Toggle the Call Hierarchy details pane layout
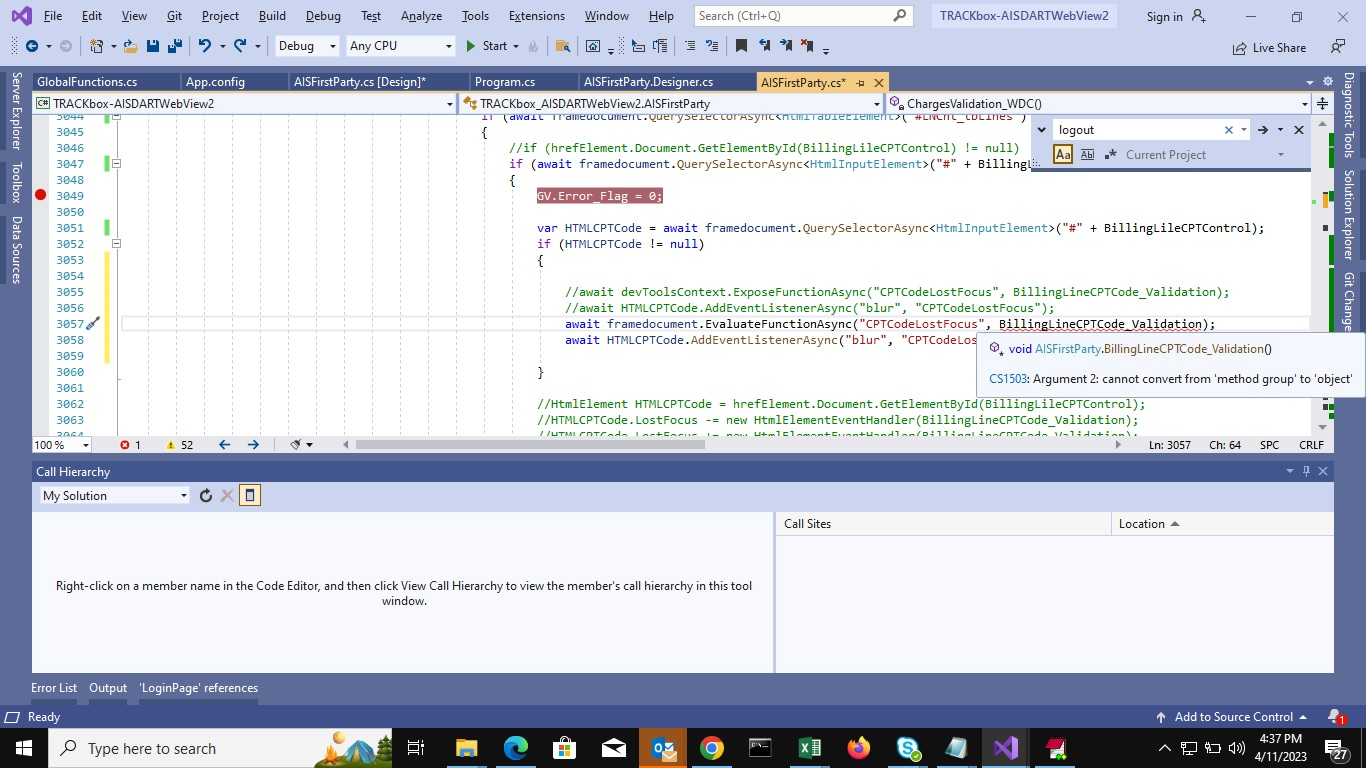This screenshot has height=768, width=1366. [x=250, y=495]
